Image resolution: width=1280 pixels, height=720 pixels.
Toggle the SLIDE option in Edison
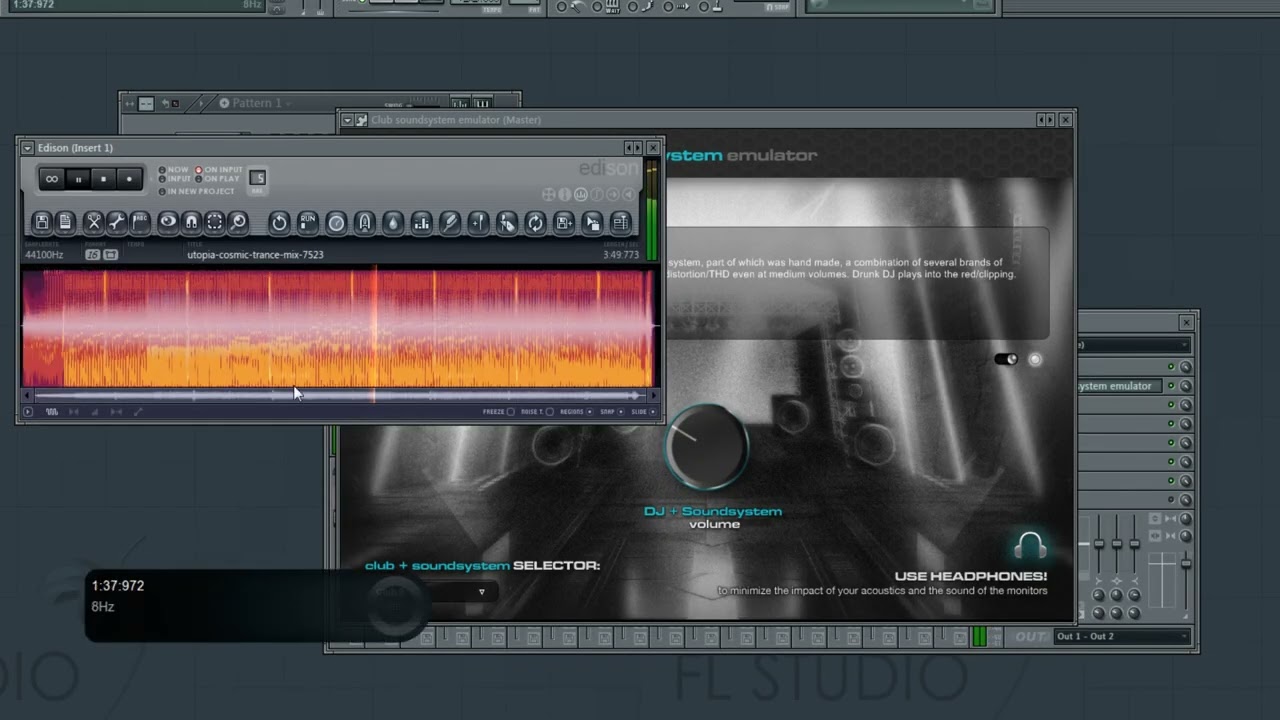point(644,412)
